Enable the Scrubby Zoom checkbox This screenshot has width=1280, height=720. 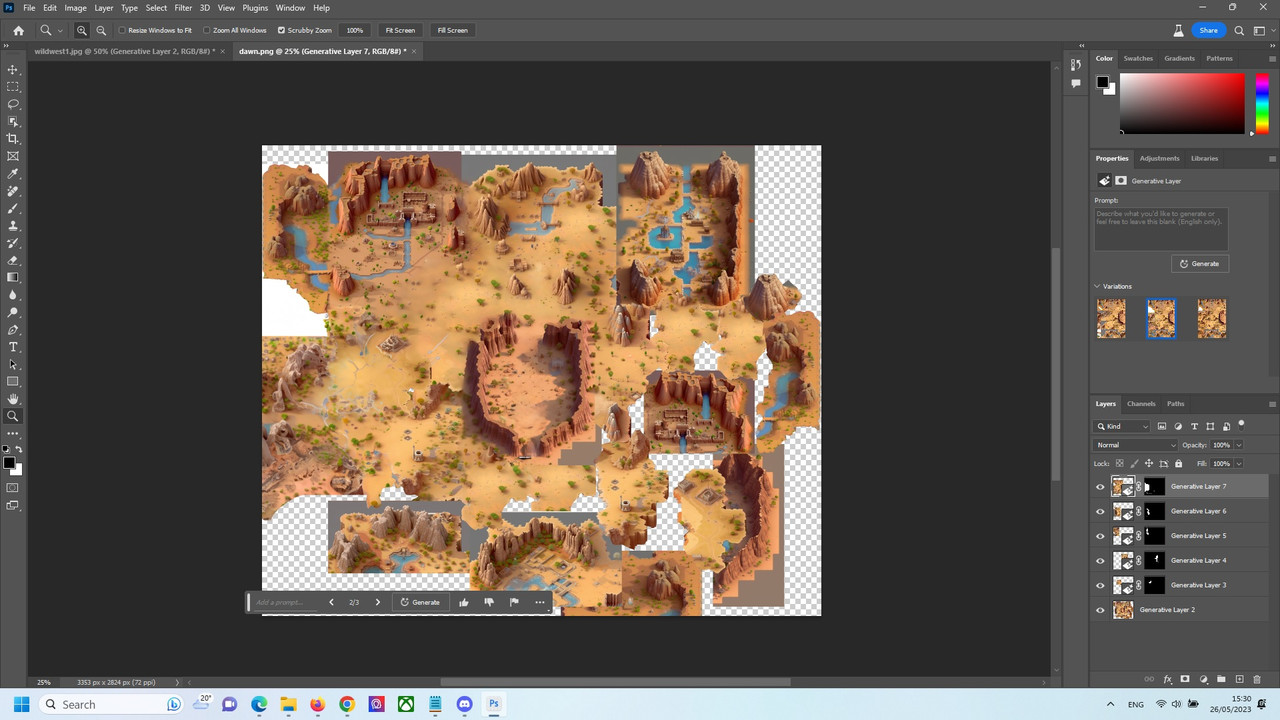[x=282, y=30]
